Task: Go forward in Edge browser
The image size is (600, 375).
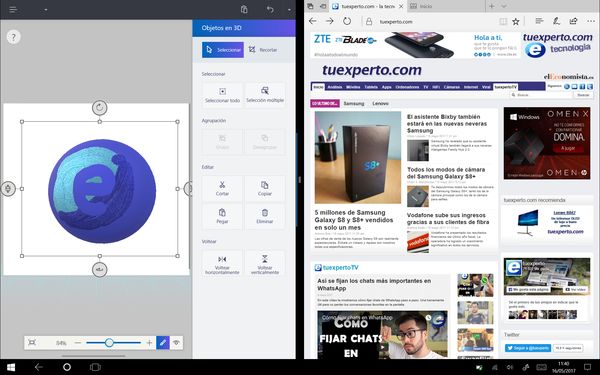Action: click(329, 21)
